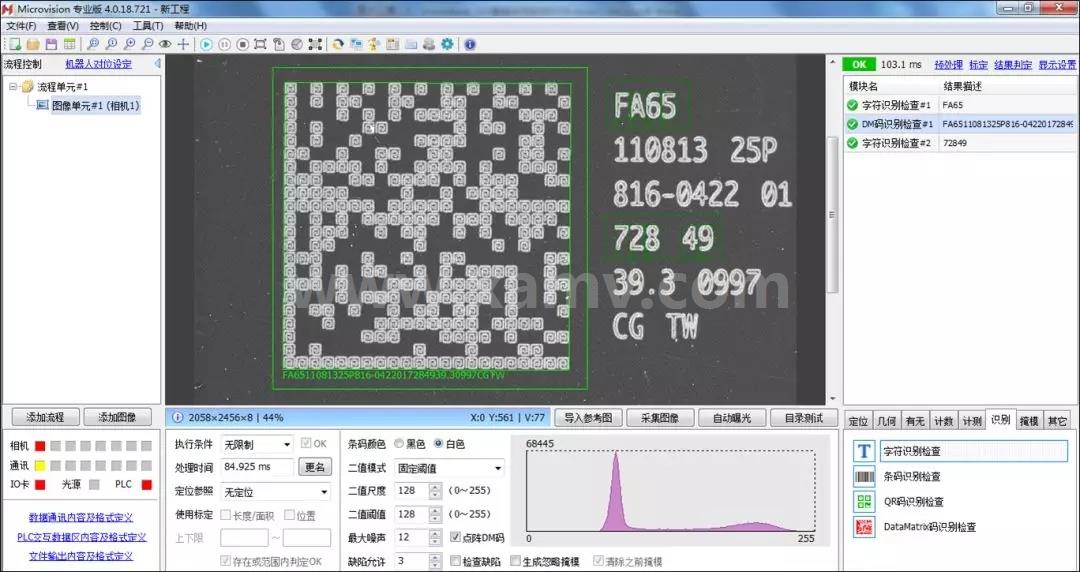The height and width of the screenshot is (572, 1080).
Task: Open the 查看(V) menu
Action: click(63, 26)
